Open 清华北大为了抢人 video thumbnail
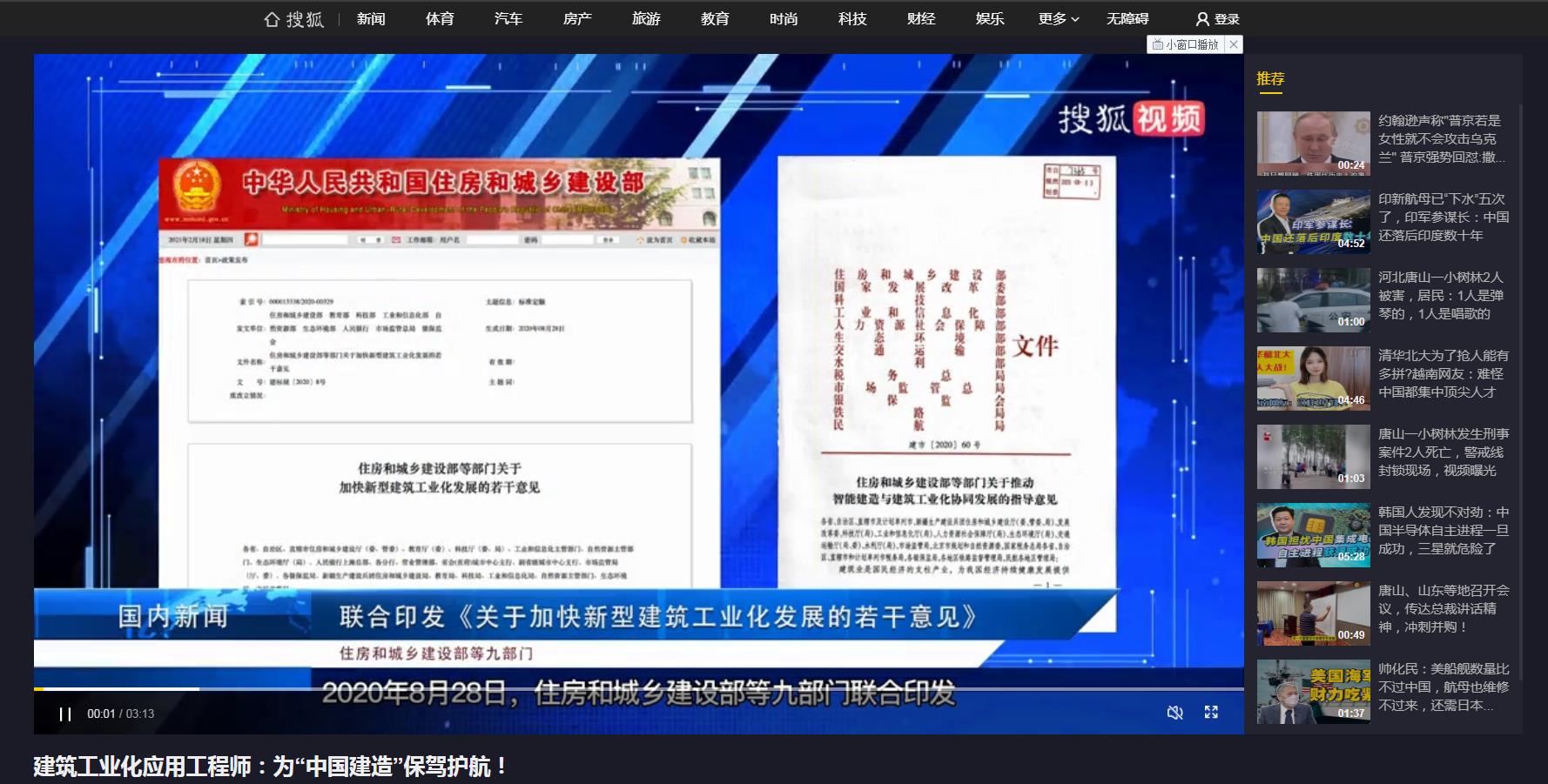Image resolution: width=1548 pixels, height=784 pixels. point(1313,379)
